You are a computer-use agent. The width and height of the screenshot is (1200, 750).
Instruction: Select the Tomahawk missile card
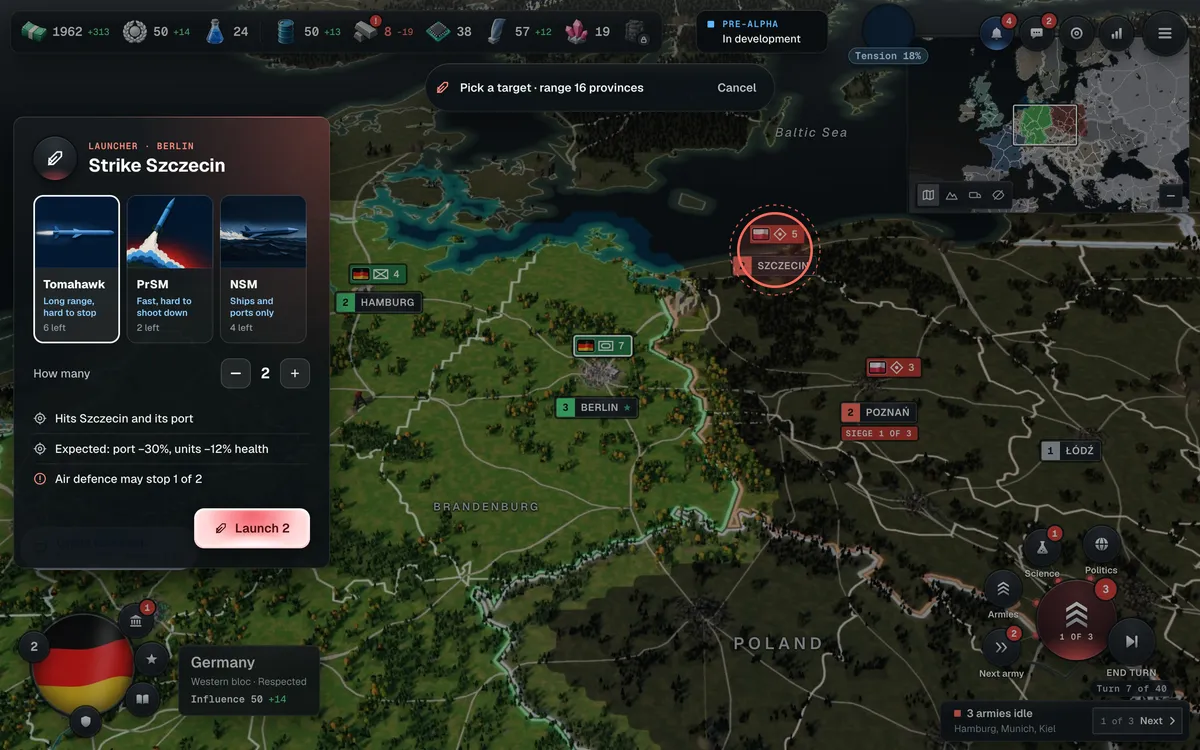(x=77, y=269)
